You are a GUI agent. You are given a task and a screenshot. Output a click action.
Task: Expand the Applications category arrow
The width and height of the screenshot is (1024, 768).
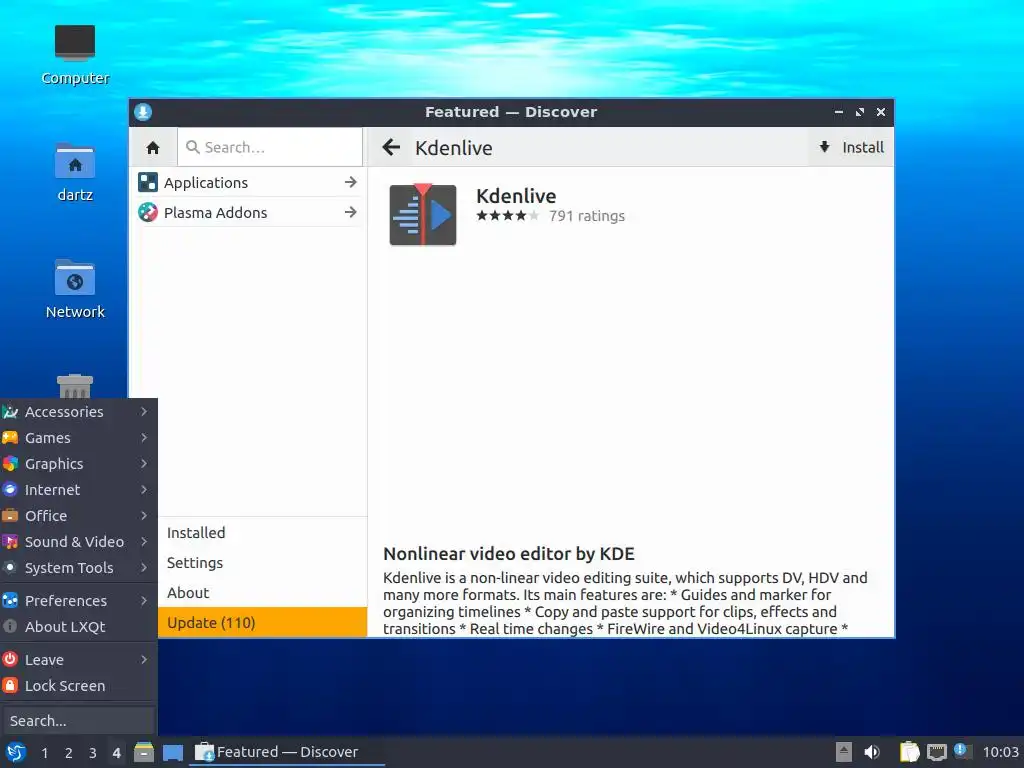(351, 182)
